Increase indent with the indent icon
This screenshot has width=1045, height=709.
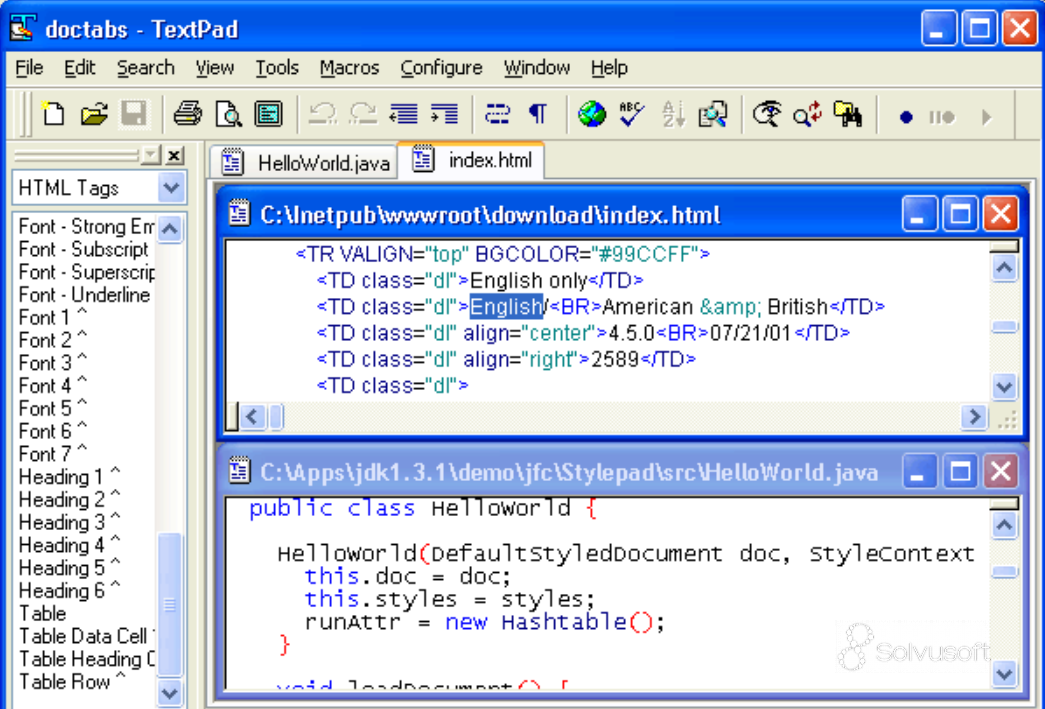coord(445,115)
